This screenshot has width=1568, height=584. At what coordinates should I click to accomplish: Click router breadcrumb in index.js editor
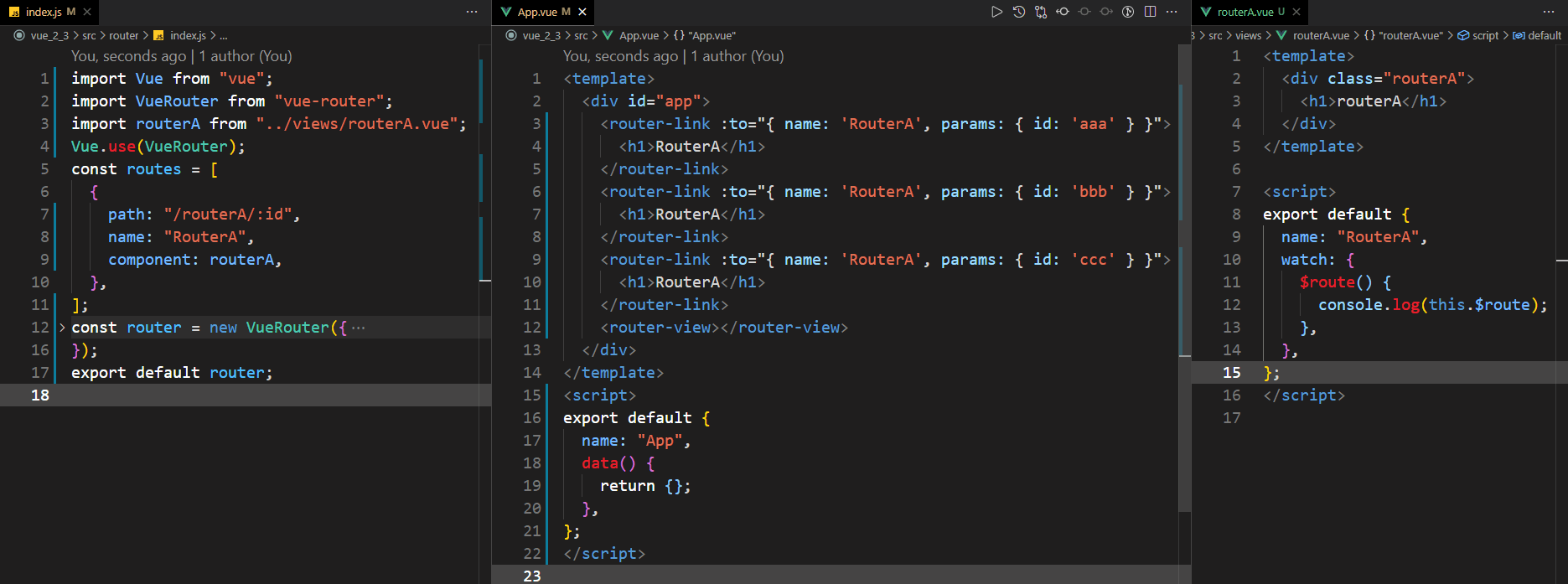tap(124, 35)
